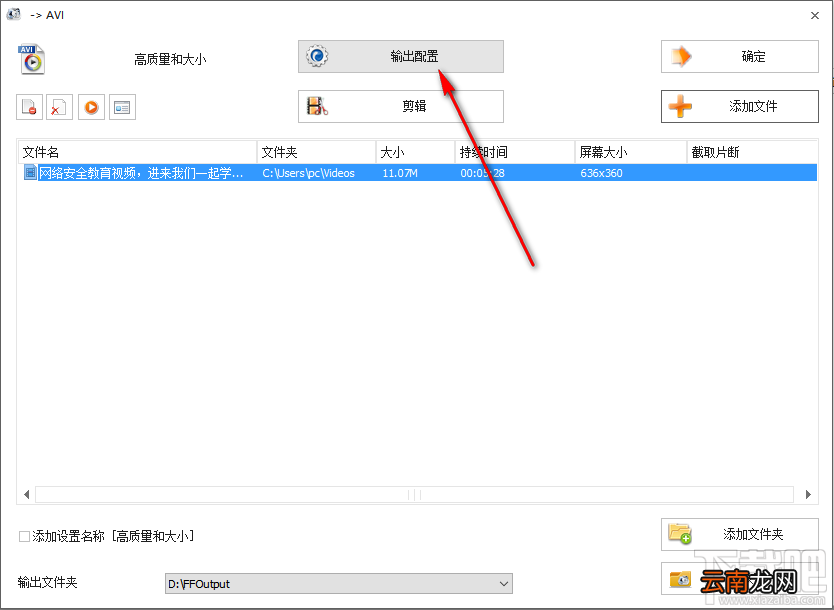Click 添加文件 to add a file
Viewport: 834px width, 610px height.
[x=739, y=106]
